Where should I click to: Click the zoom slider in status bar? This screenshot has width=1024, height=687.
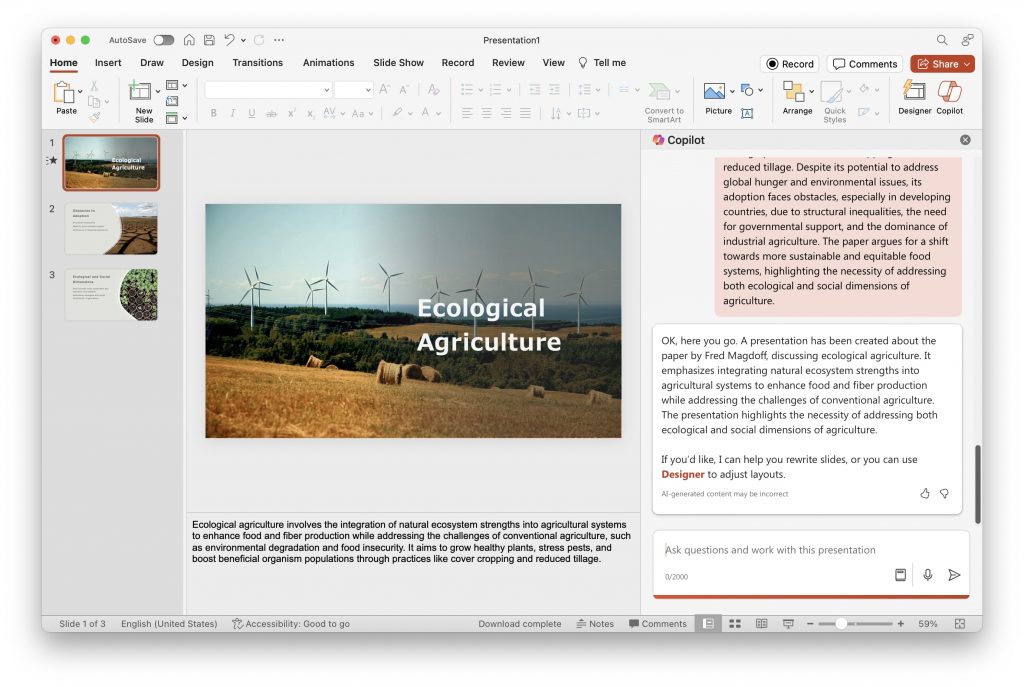click(x=841, y=624)
